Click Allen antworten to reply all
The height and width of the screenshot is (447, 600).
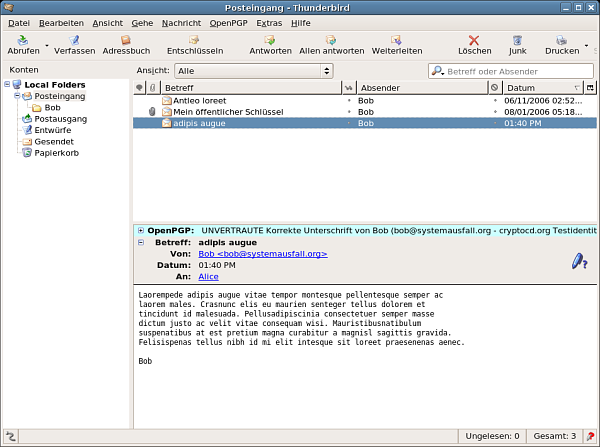pyautogui.click(x=331, y=45)
